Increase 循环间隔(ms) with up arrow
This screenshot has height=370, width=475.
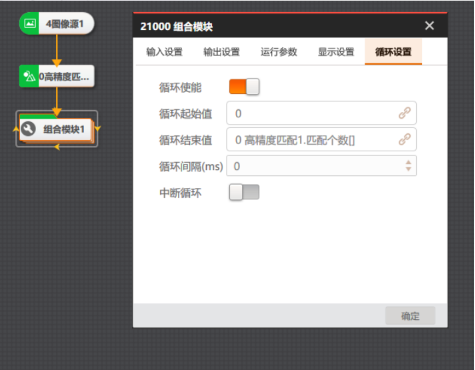(x=408, y=162)
